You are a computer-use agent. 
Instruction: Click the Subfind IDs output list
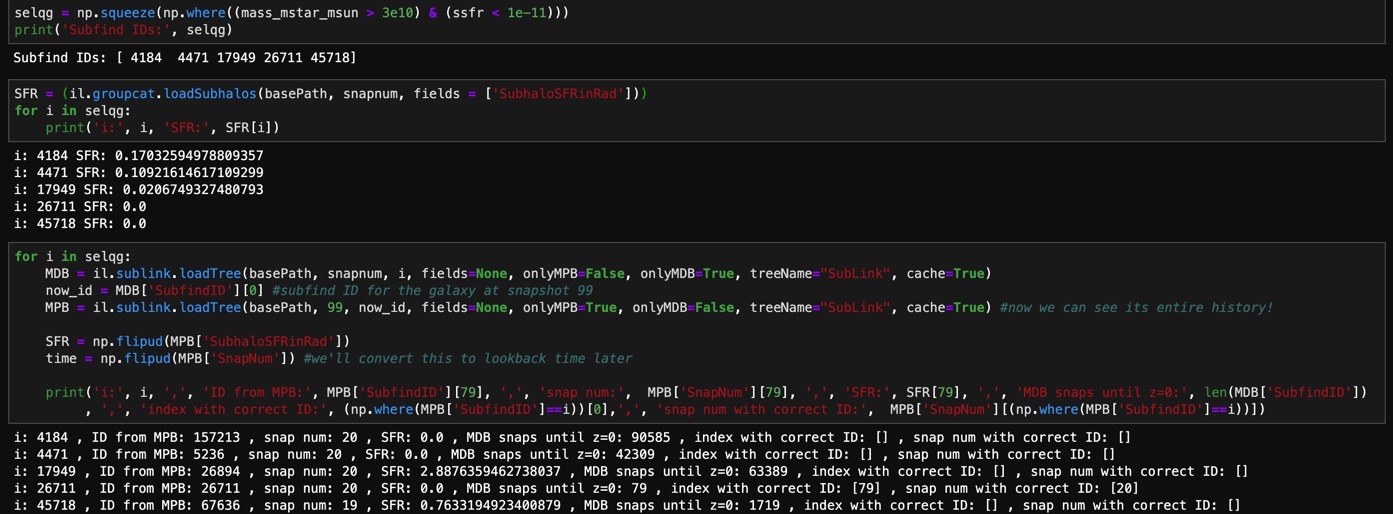point(185,59)
